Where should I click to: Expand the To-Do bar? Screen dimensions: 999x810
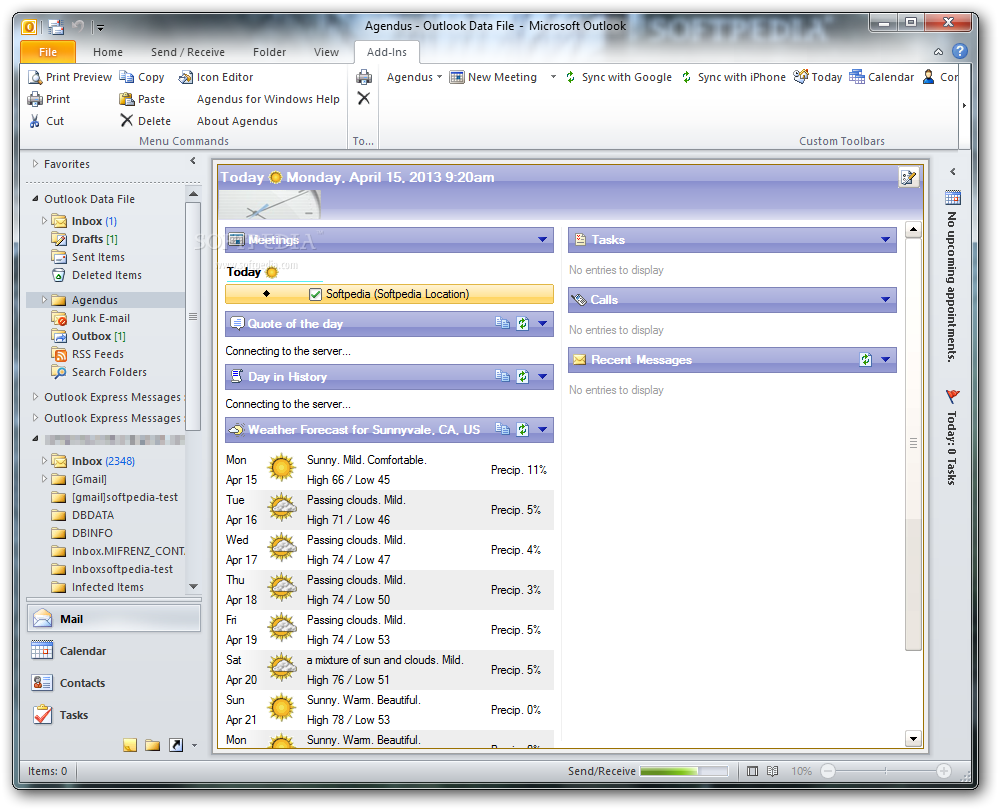pyautogui.click(x=953, y=171)
